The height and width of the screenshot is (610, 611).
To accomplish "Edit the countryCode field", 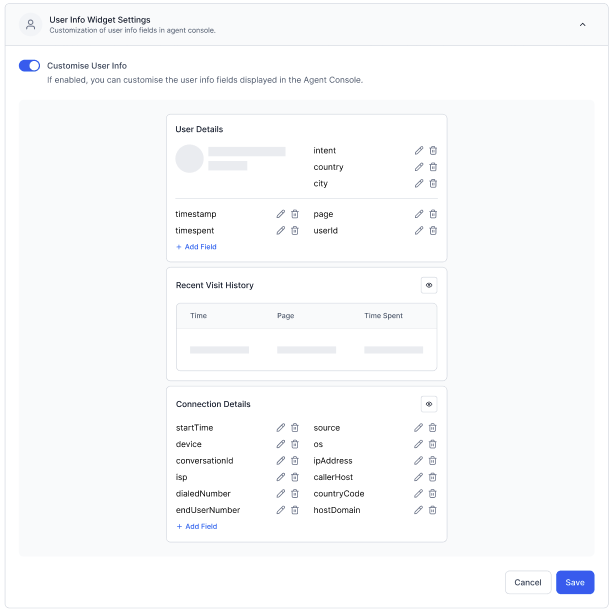I will pyautogui.click(x=418, y=493).
